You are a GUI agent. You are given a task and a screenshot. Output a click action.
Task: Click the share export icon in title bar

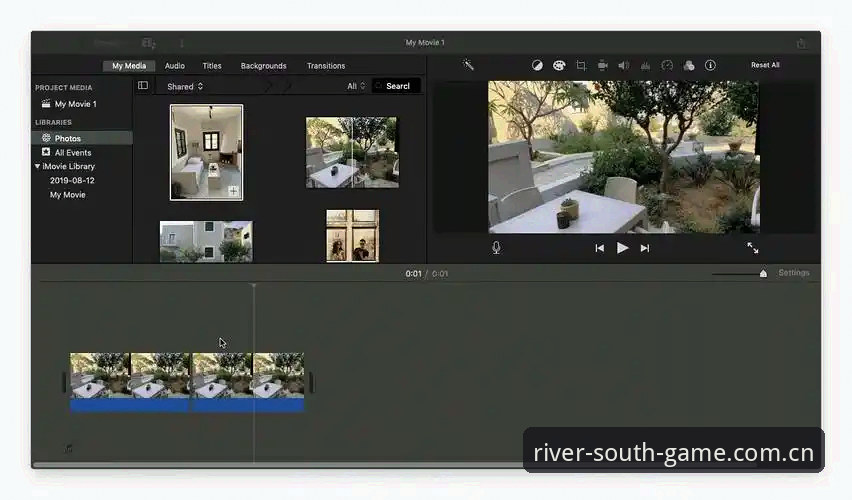point(801,43)
